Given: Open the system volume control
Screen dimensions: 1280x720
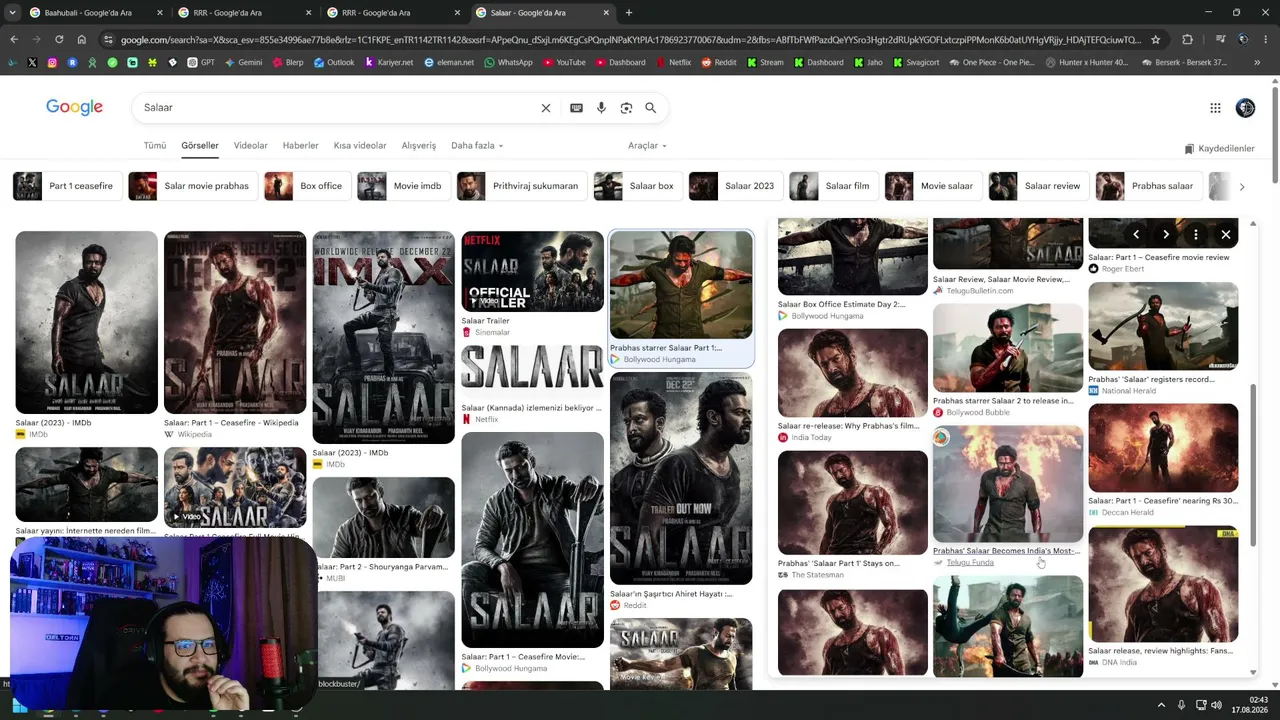Looking at the screenshot, I should point(1216,705).
